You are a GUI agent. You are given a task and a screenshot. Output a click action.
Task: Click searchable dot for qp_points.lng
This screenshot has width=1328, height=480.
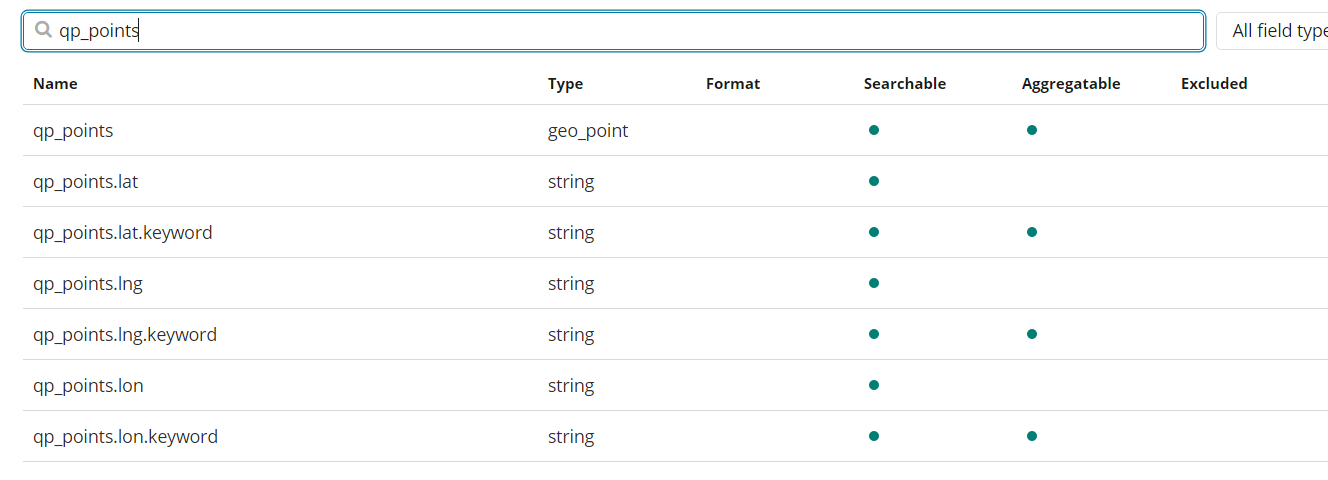point(874,283)
